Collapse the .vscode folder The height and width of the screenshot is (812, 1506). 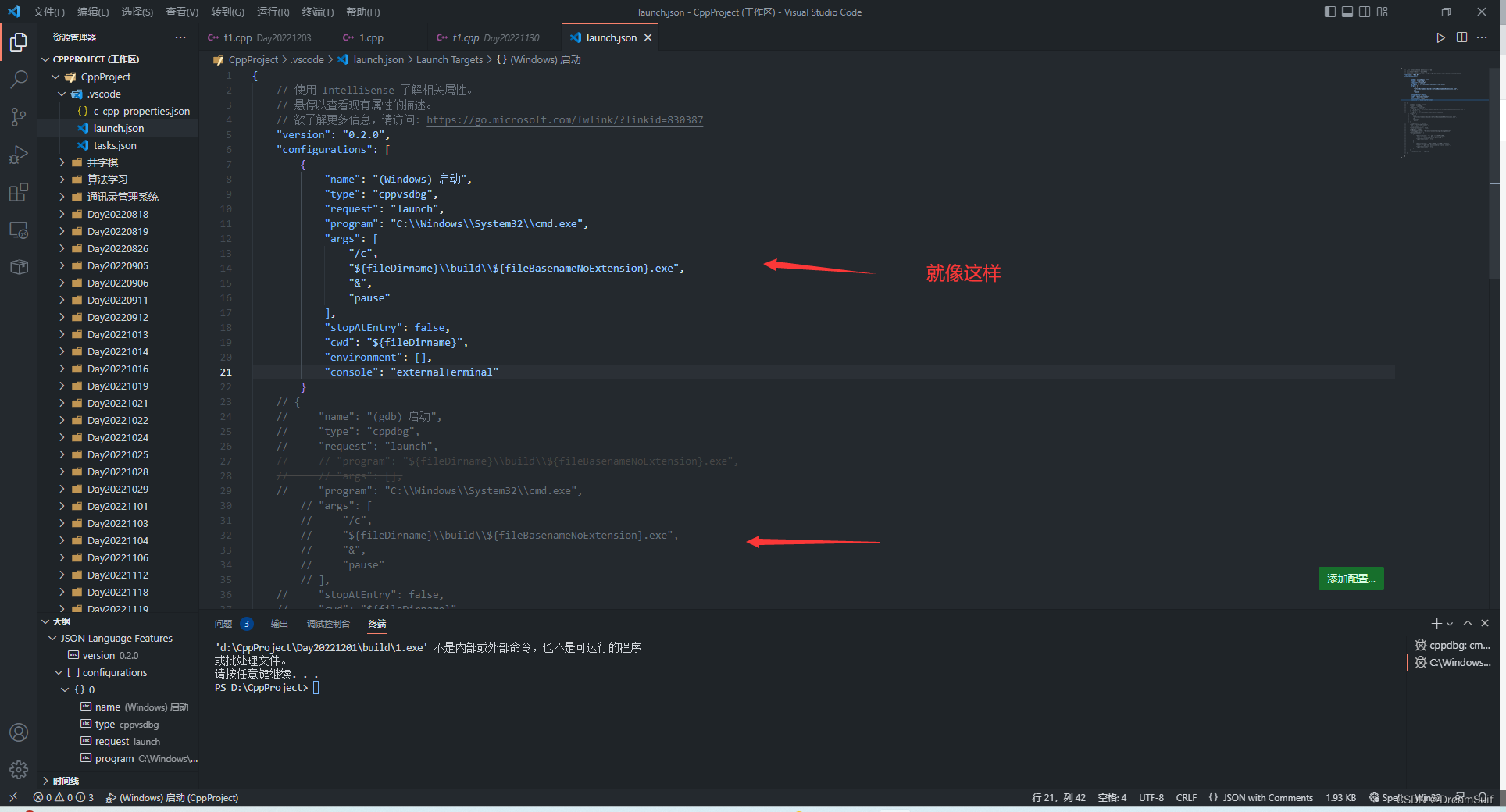(x=62, y=94)
